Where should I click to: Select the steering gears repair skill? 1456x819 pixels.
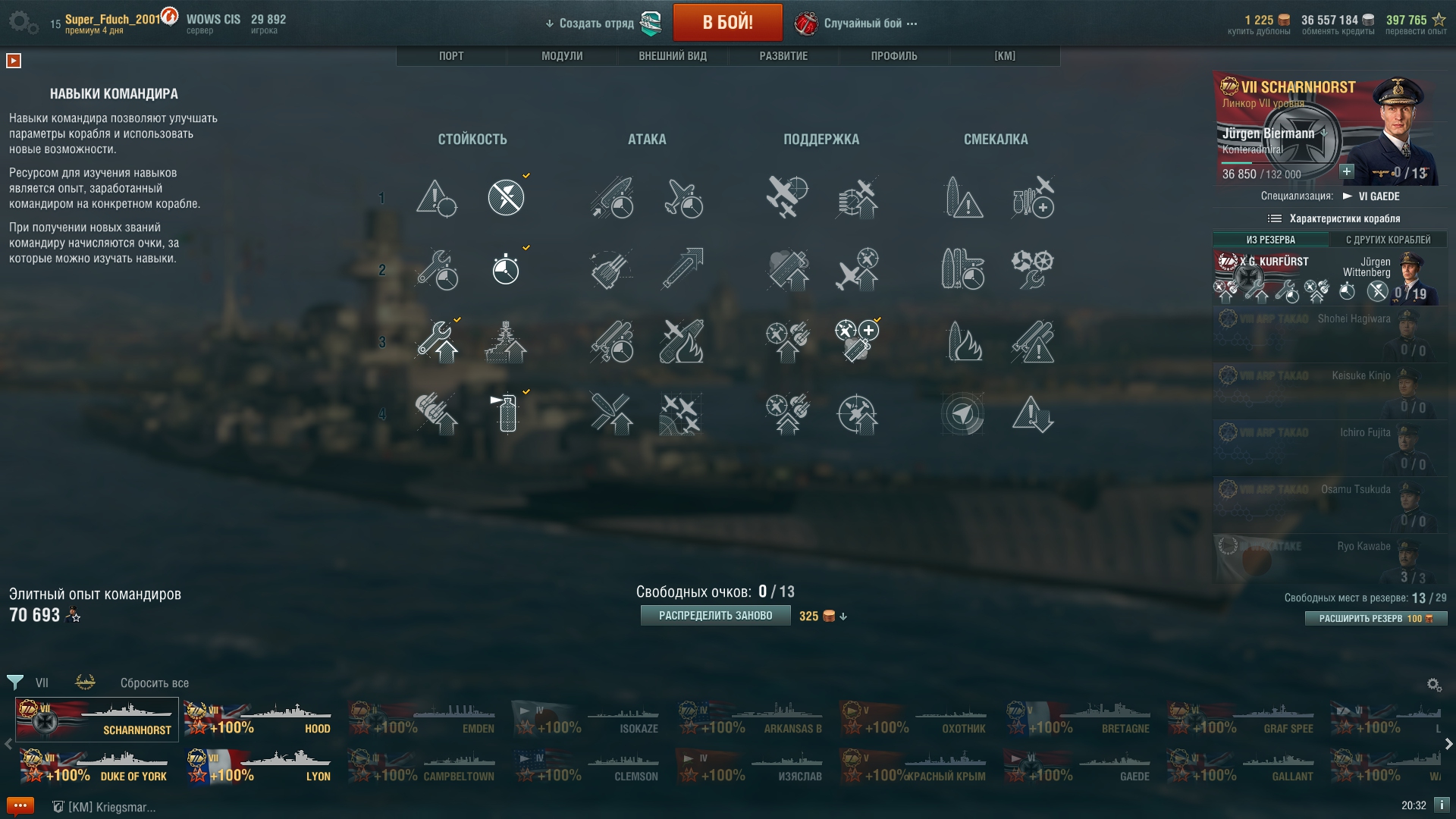(x=1032, y=269)
